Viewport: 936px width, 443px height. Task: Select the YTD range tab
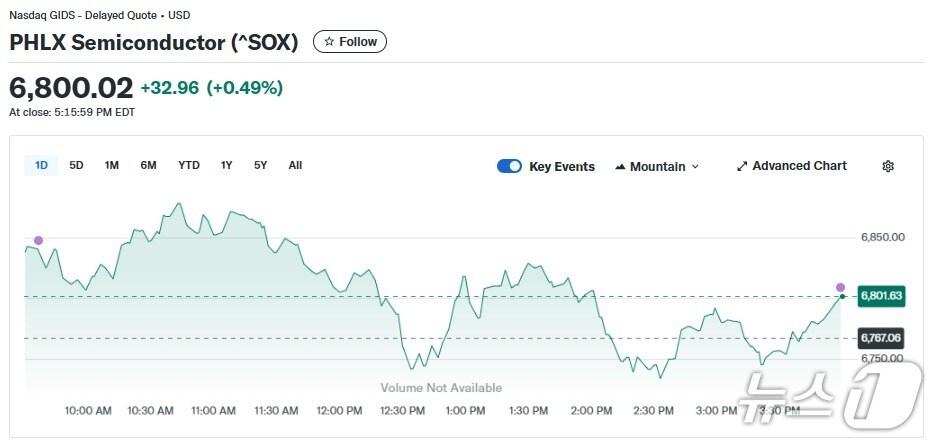click(x=189, y=165)
